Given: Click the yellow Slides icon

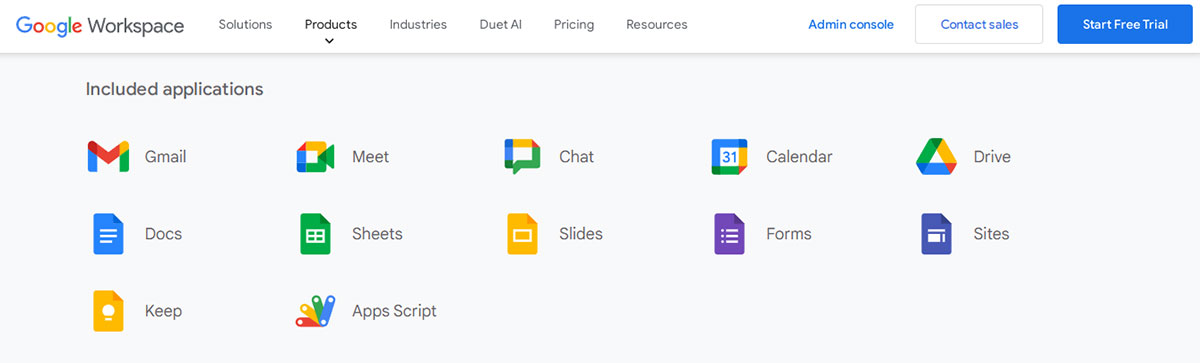Looking at the screenshot, I should coord(522,234).
